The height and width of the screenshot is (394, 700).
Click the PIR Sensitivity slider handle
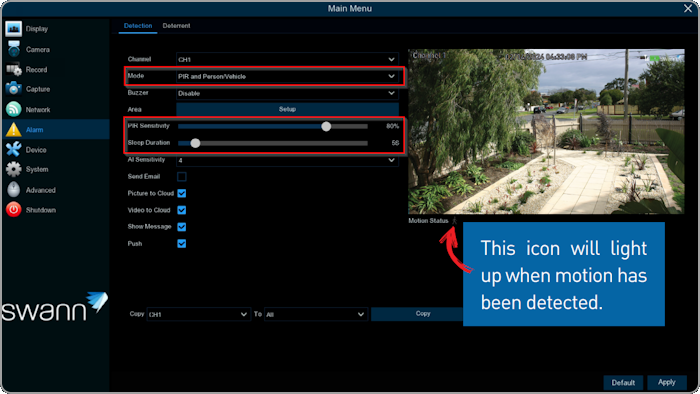(326, 126)
